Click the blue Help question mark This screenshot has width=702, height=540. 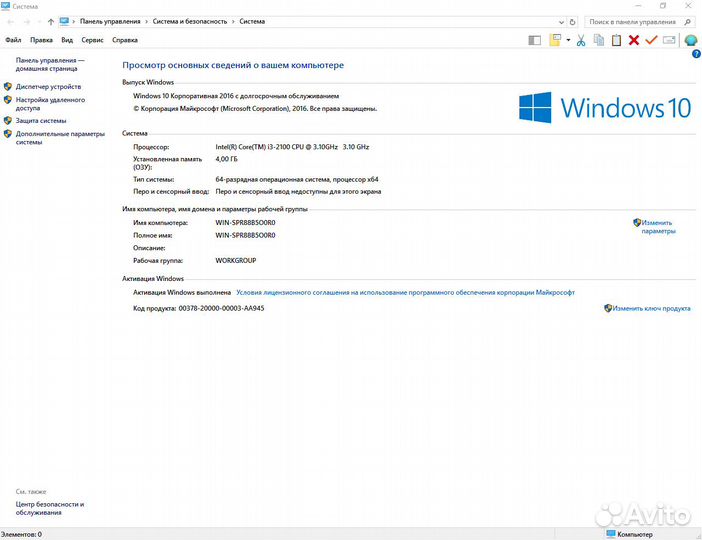(x=696, y=54)
